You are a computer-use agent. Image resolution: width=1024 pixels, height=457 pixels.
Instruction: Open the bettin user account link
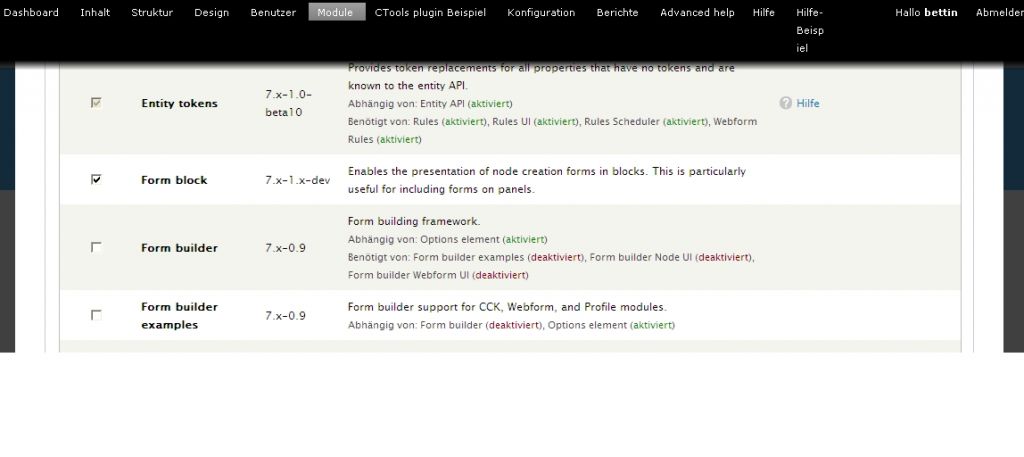(x=941, y=13)
